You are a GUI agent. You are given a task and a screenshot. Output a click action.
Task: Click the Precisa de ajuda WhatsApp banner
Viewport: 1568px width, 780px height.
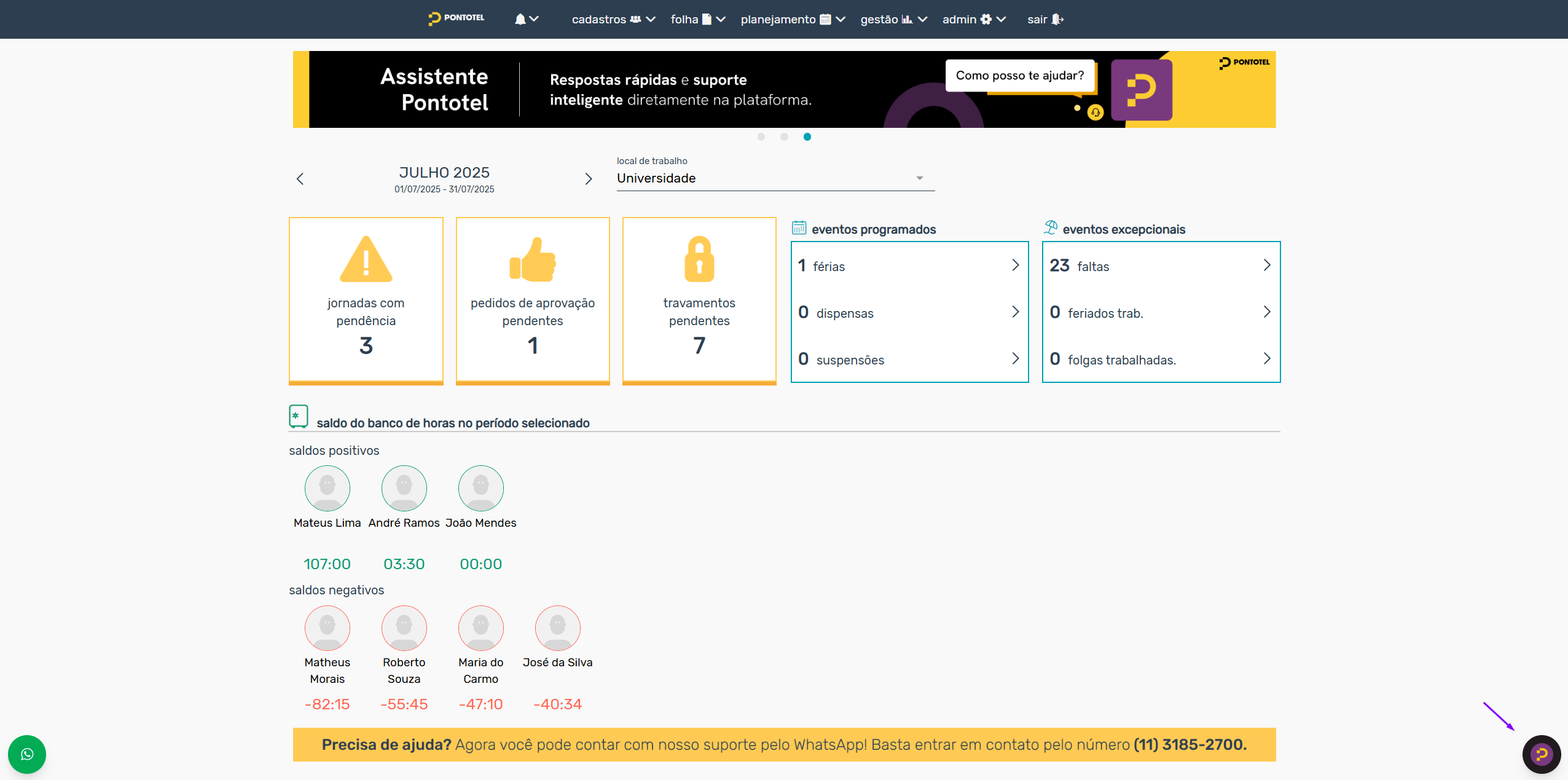click(x=784, y=745)
